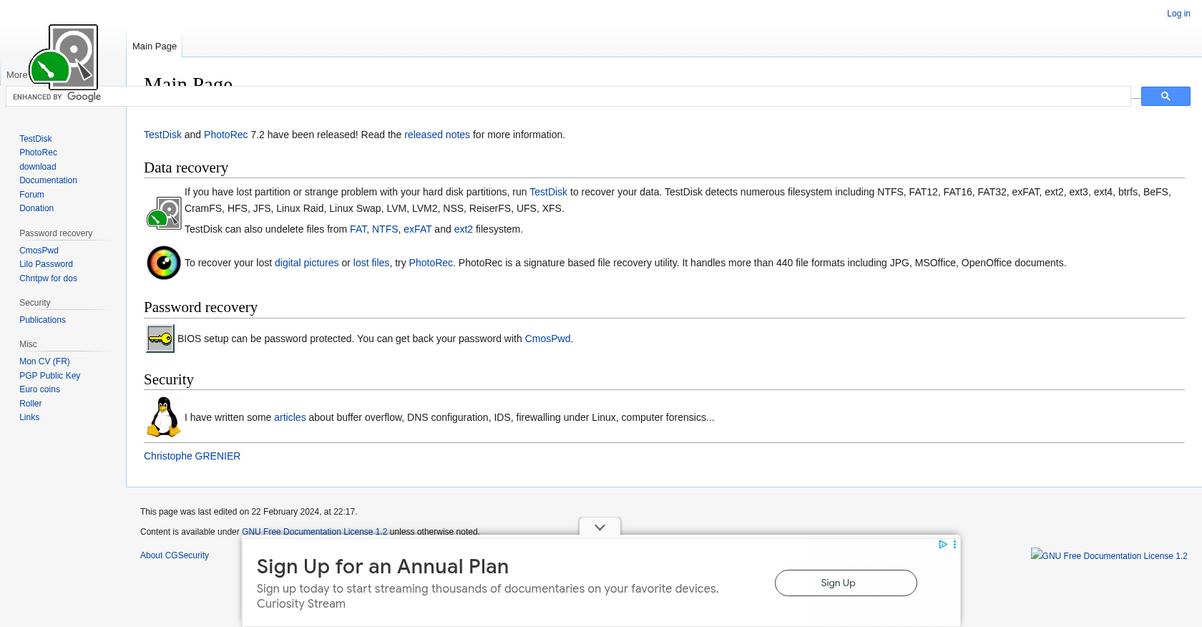Open PGP Public Key sidebar link
This screenshot has width=1202, height=627.
50,376
